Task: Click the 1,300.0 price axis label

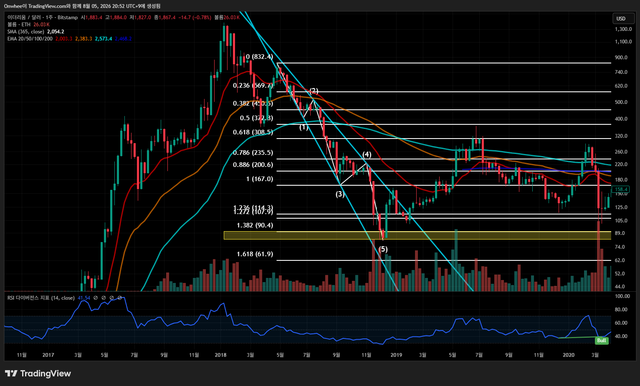Action: [623, 29]
